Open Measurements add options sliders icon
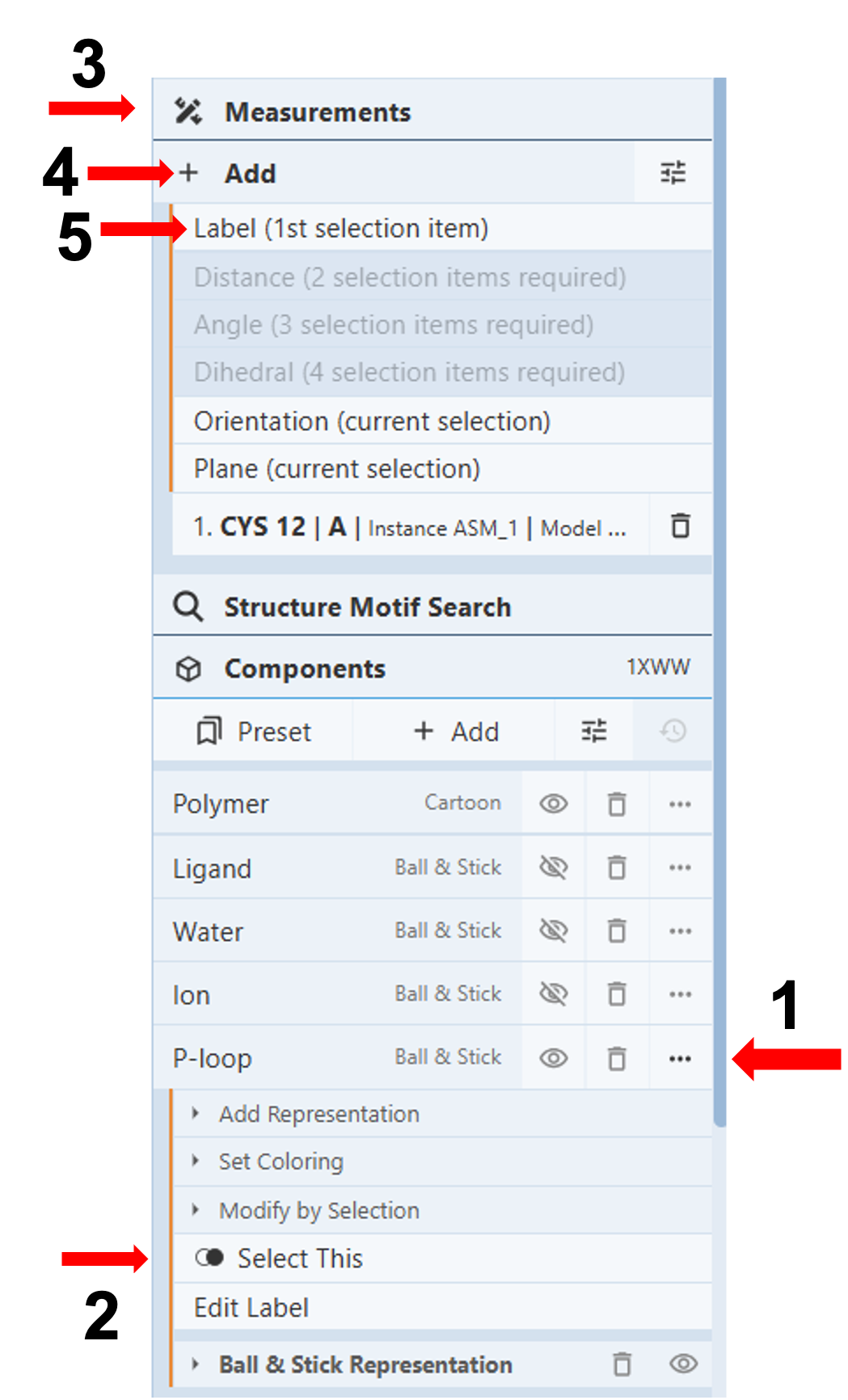The image size is (848, 1400). (673, 173)
